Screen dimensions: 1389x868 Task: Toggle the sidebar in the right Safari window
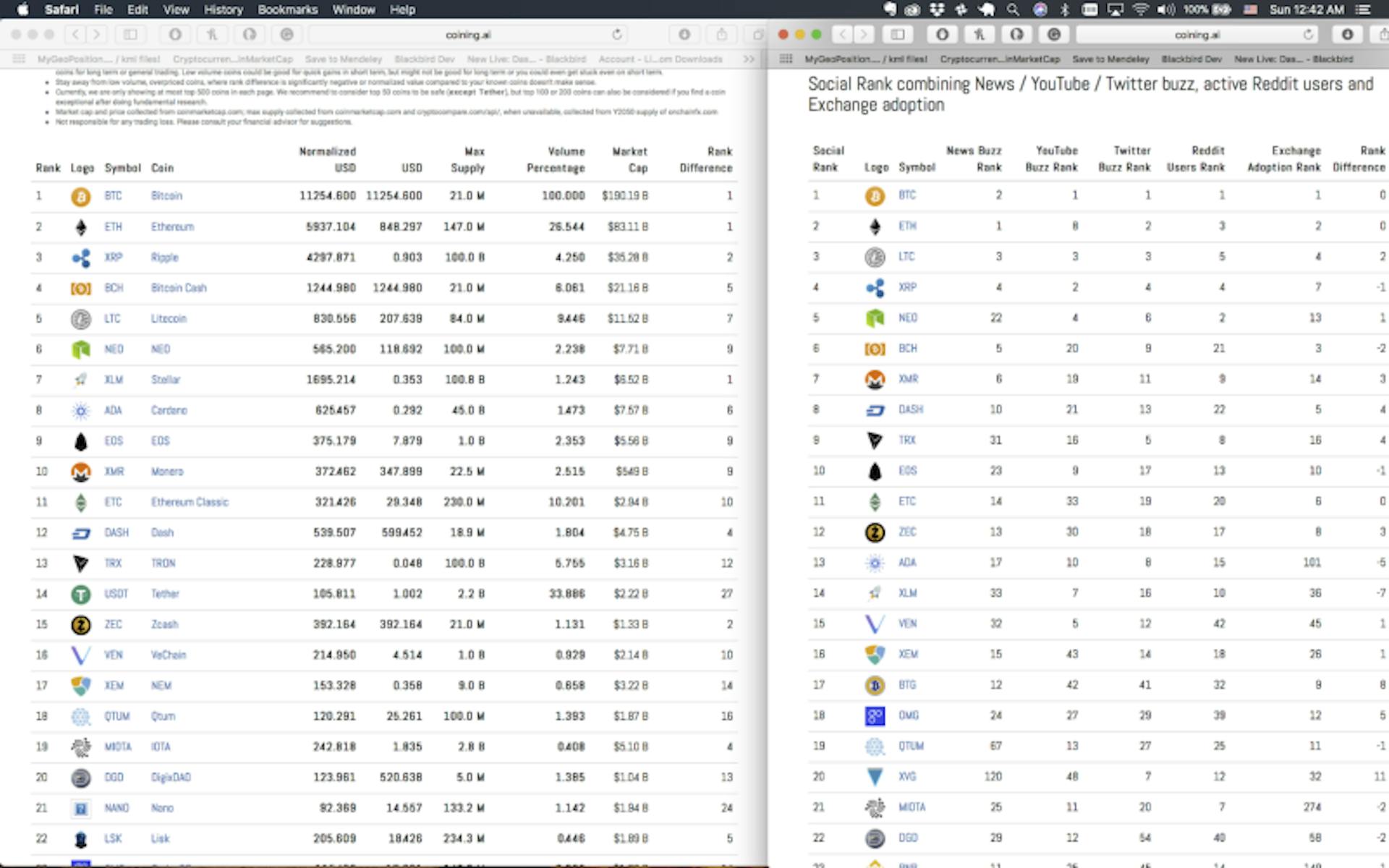(897, 35)
